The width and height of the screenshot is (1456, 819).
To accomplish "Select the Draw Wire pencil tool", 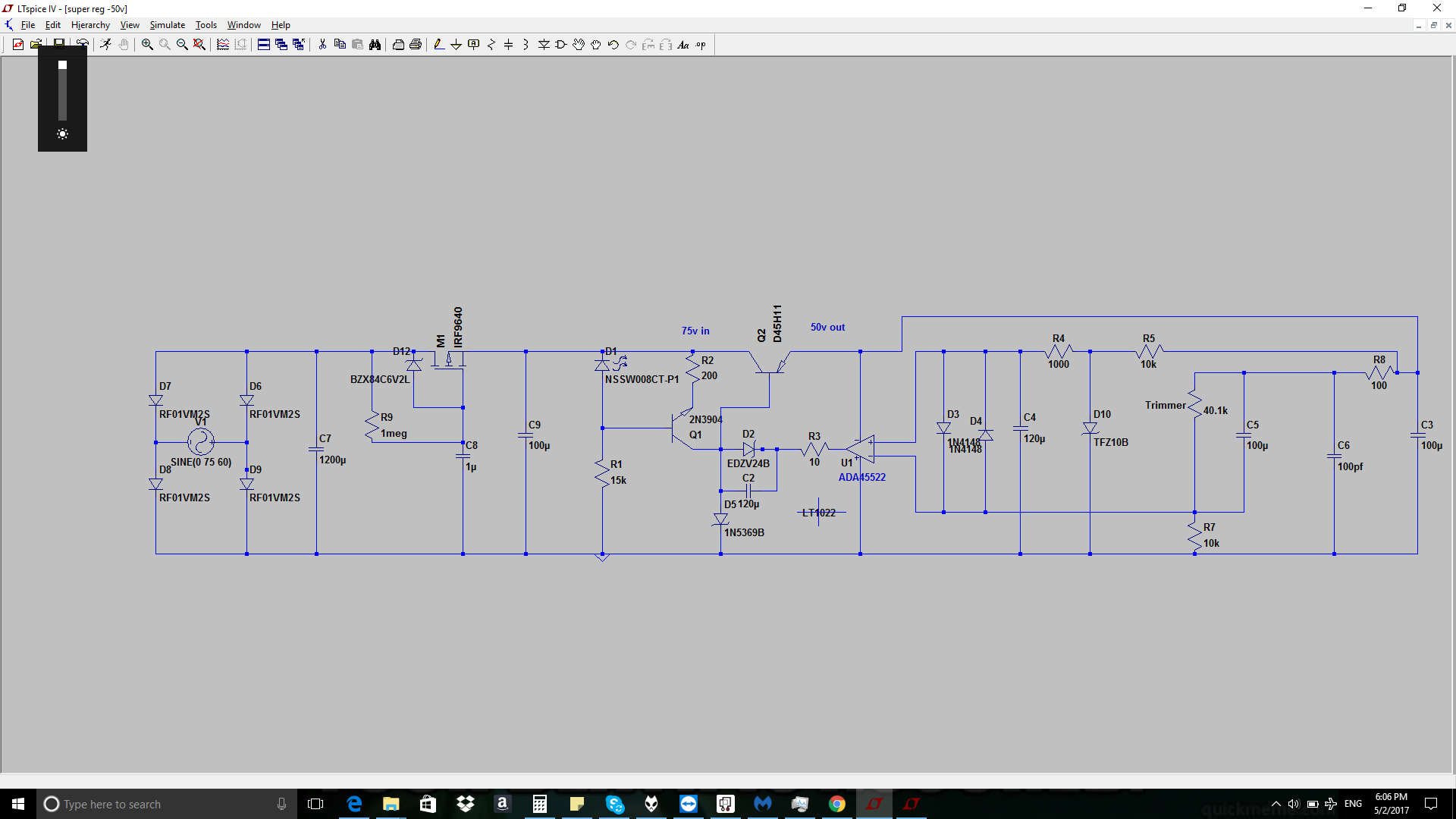I will tap(439, 45).
